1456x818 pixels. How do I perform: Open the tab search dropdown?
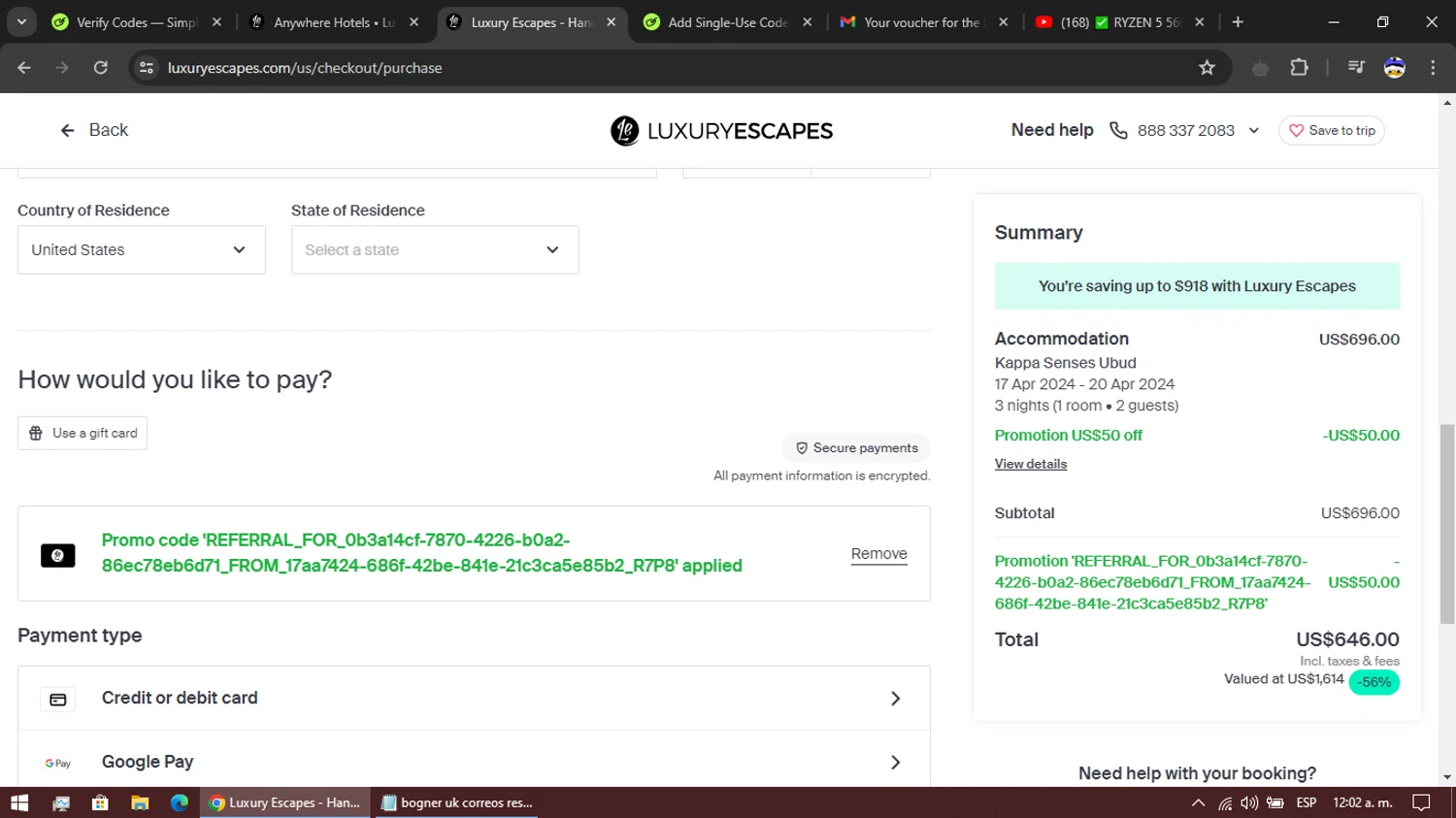coord(21,22)
